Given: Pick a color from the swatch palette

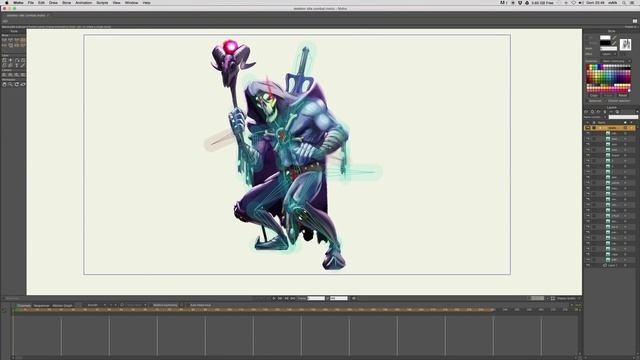Looking at the screenshot, I should coord(609,78).
